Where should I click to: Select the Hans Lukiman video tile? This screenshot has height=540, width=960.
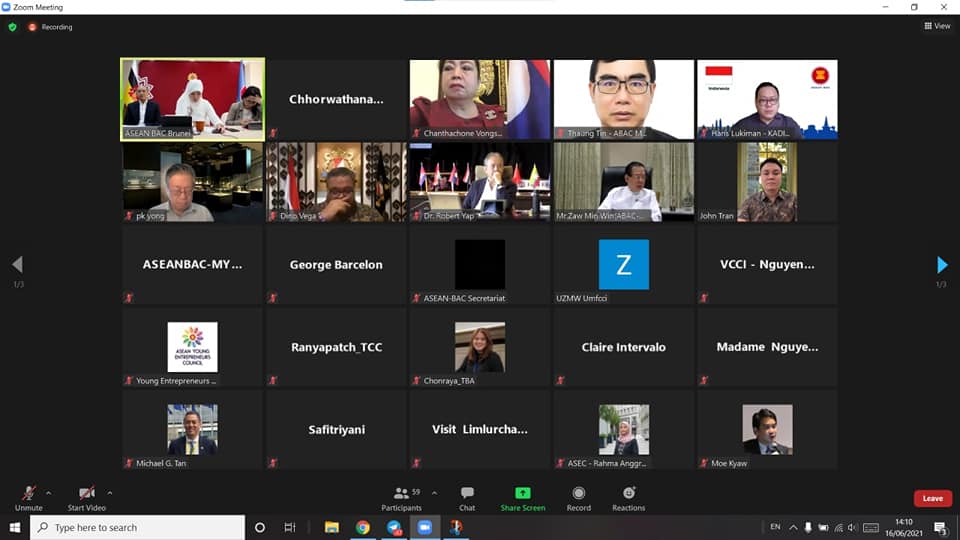pos(767,99)
